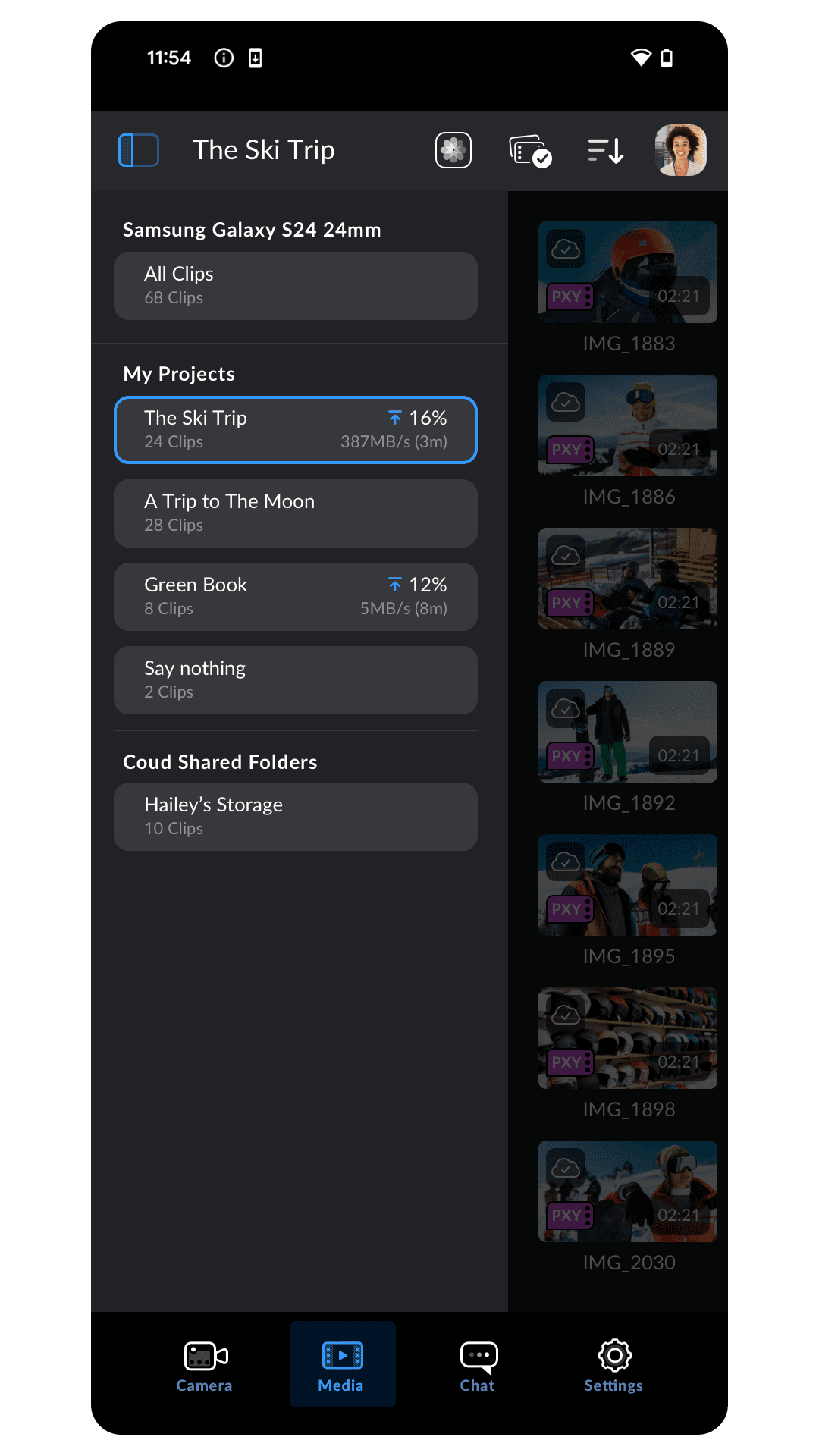The image size is (819, 1456).
Task: Open A Trip to The Moon project
Action: pos(296,513)
